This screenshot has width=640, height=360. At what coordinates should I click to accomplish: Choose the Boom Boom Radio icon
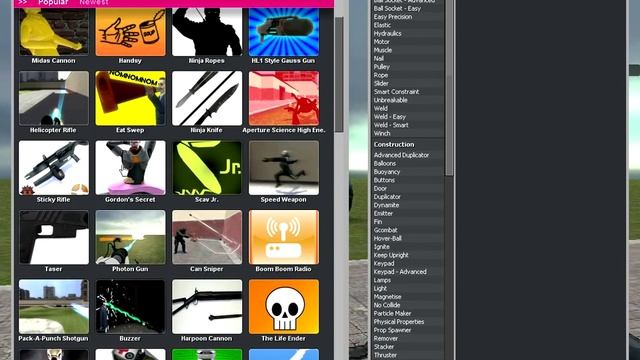(284, 237)
